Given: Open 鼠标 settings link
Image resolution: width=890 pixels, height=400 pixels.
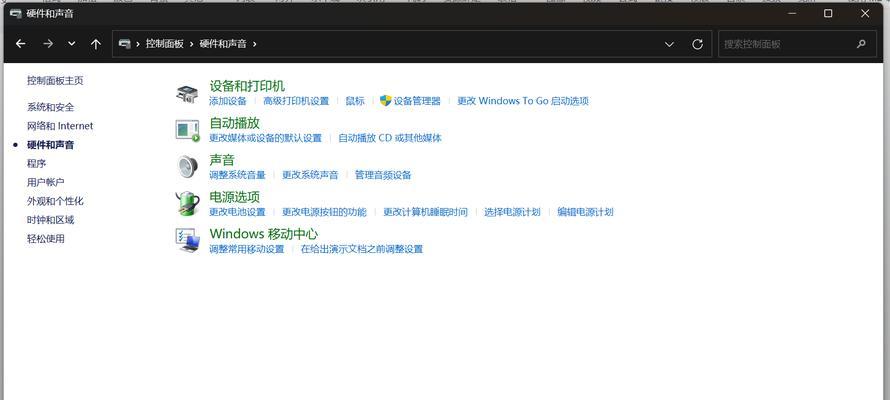Looking at the screenshot, I should click(x=355, y=101).
